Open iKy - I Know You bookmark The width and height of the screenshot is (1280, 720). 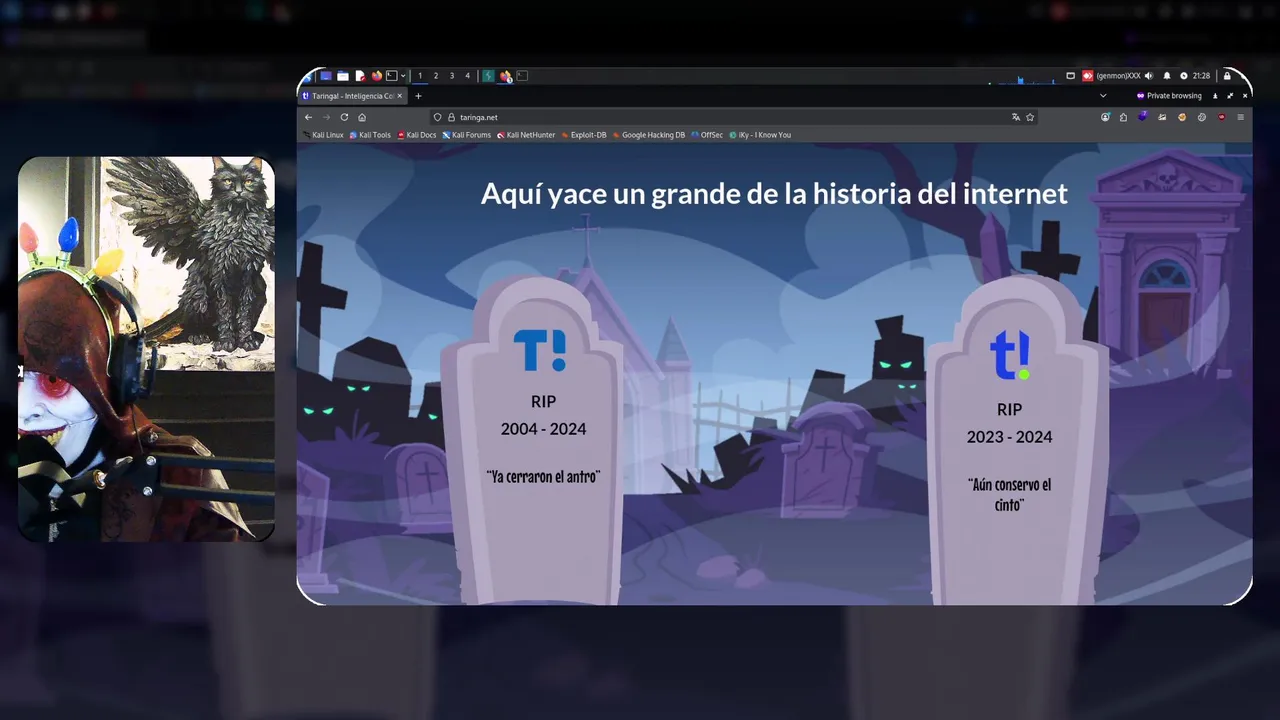point(760,135)
